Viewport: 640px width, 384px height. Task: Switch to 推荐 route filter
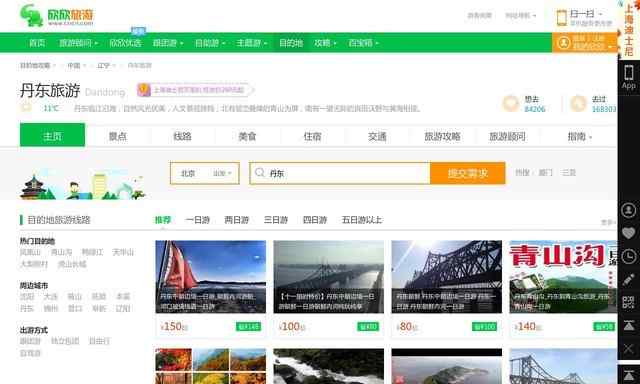pos(163,220)
